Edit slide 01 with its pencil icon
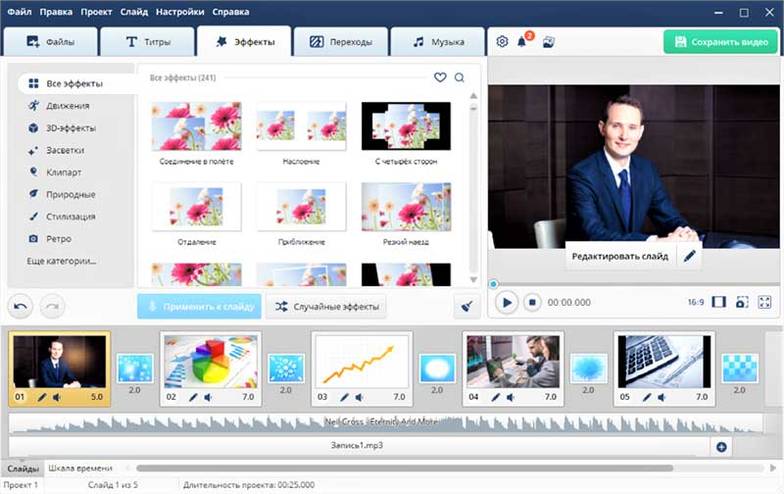The height and width of the screenshot is (494, 784). (x=42, y=397)
